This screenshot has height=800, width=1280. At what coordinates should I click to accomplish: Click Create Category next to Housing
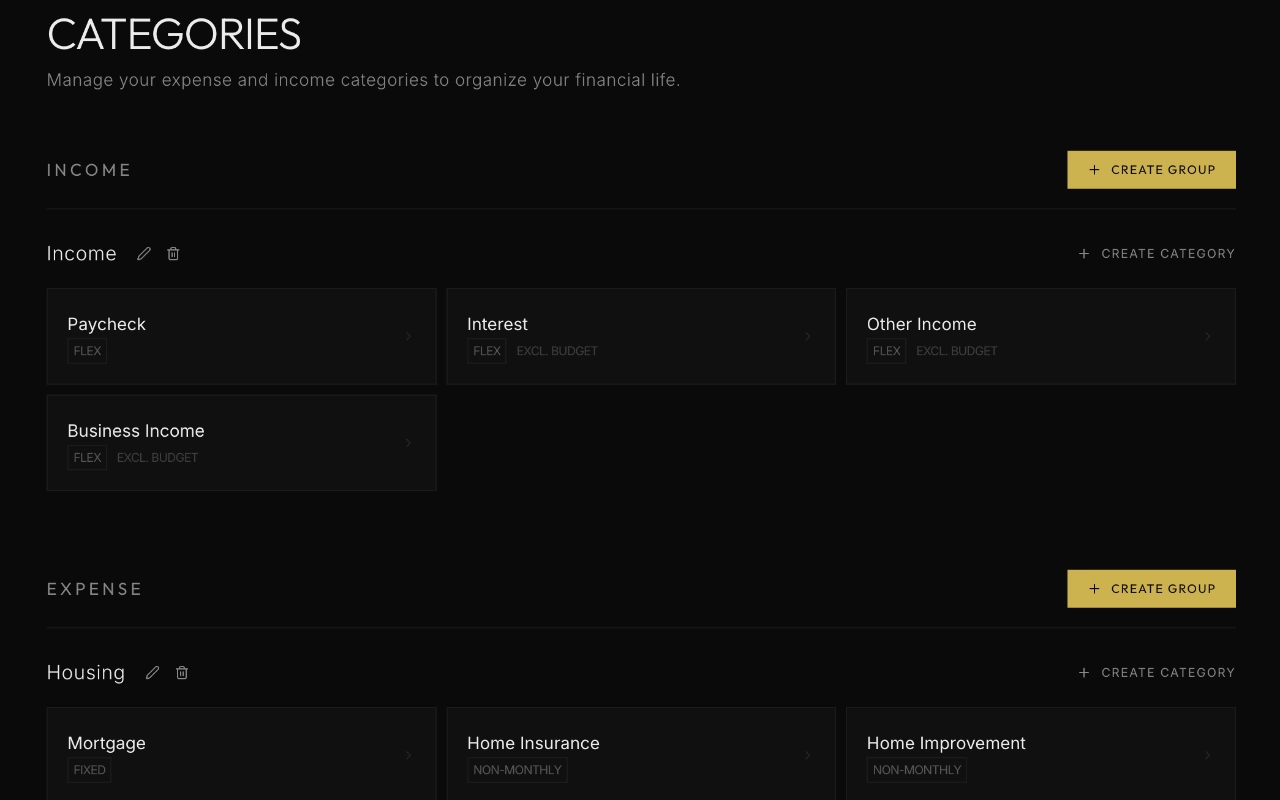(1168, 672)
